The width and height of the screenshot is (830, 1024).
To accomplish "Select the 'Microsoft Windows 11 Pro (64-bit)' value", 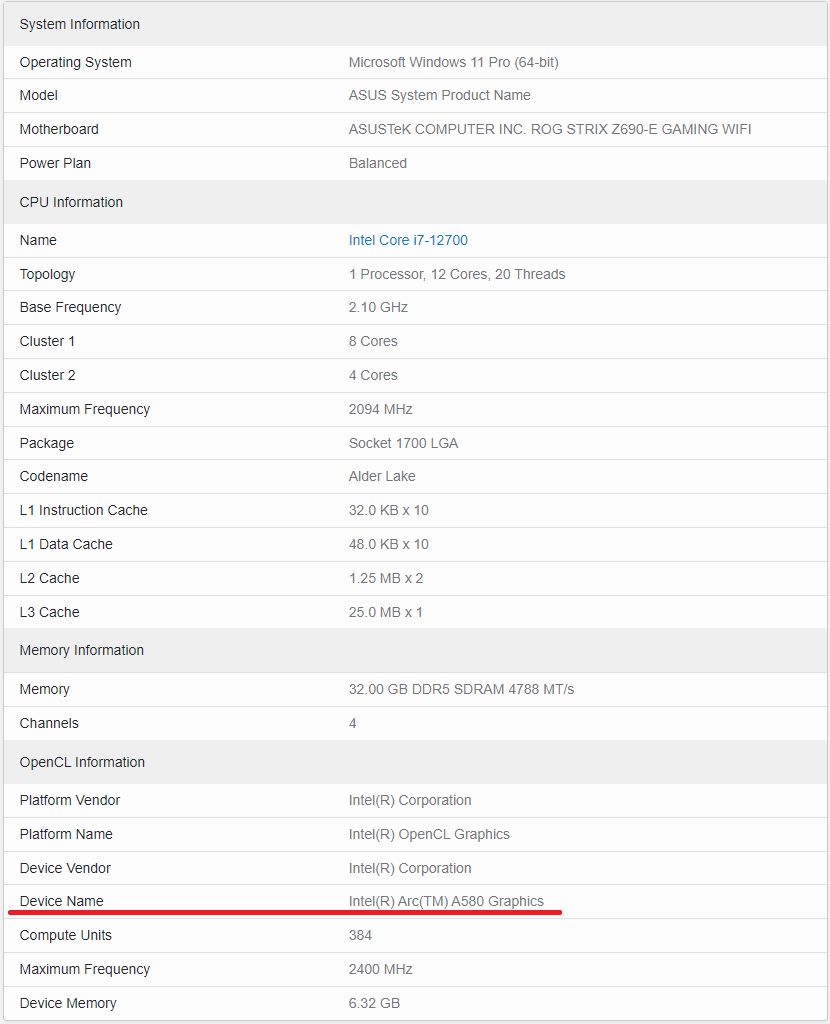I will tap(453, 62).
